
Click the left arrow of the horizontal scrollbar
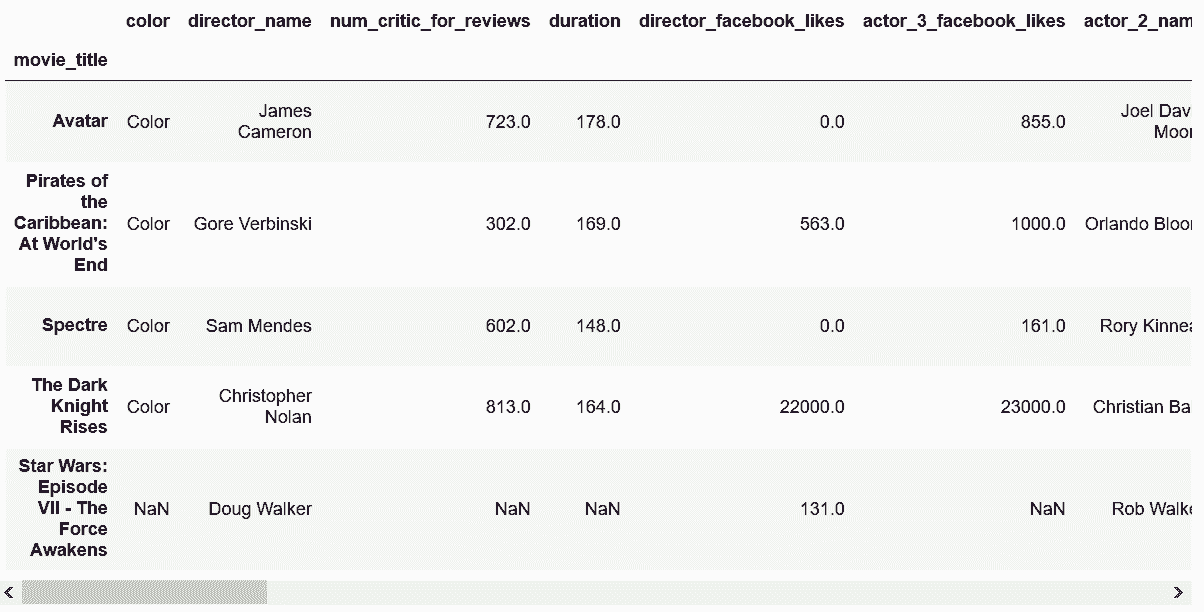(9, 592)
